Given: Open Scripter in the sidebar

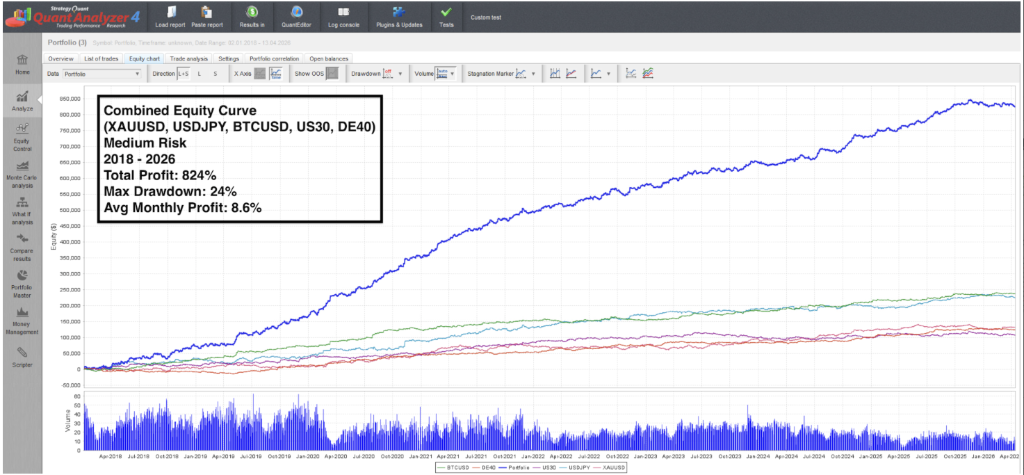Looking at the screenshot, I should click(x=22, y=356).
